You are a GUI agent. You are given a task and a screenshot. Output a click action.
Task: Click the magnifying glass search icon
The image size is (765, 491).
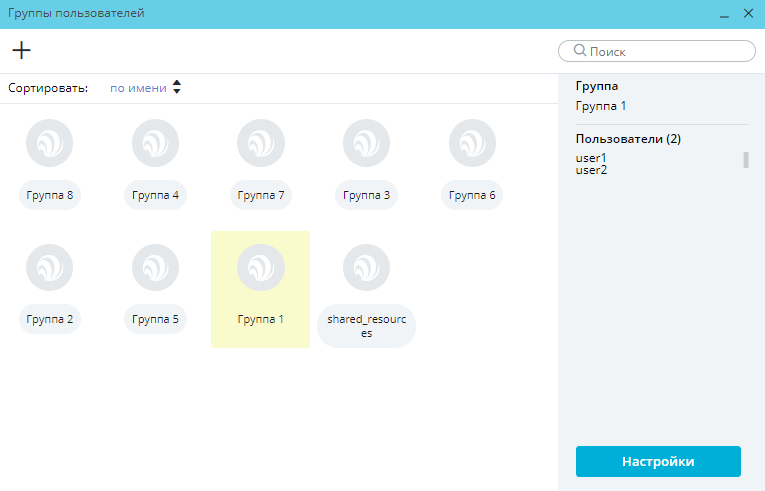(579, 51)
